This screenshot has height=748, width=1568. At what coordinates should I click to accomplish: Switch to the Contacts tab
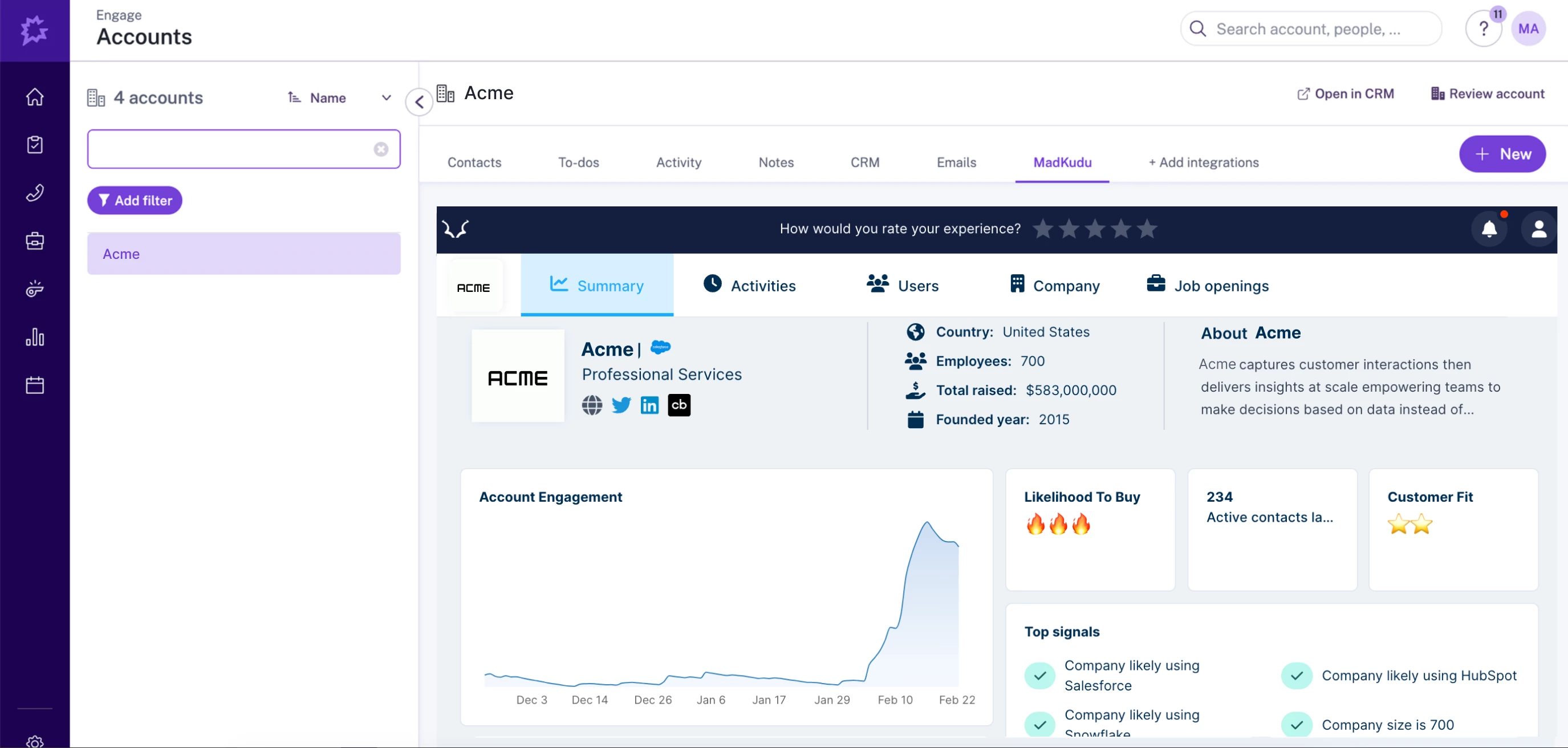[474, 162]
